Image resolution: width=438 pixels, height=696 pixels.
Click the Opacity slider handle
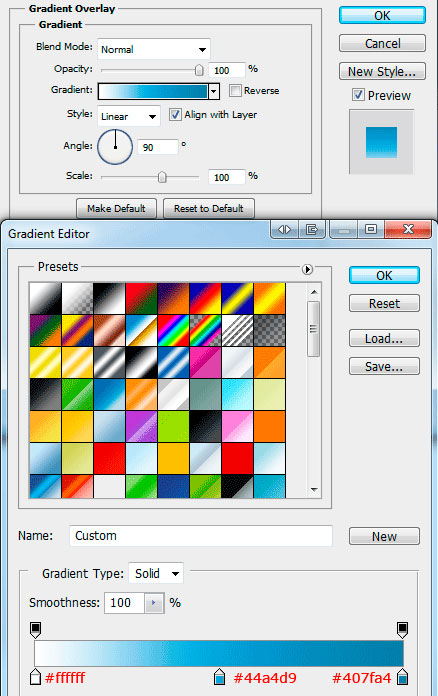(199, 70)
